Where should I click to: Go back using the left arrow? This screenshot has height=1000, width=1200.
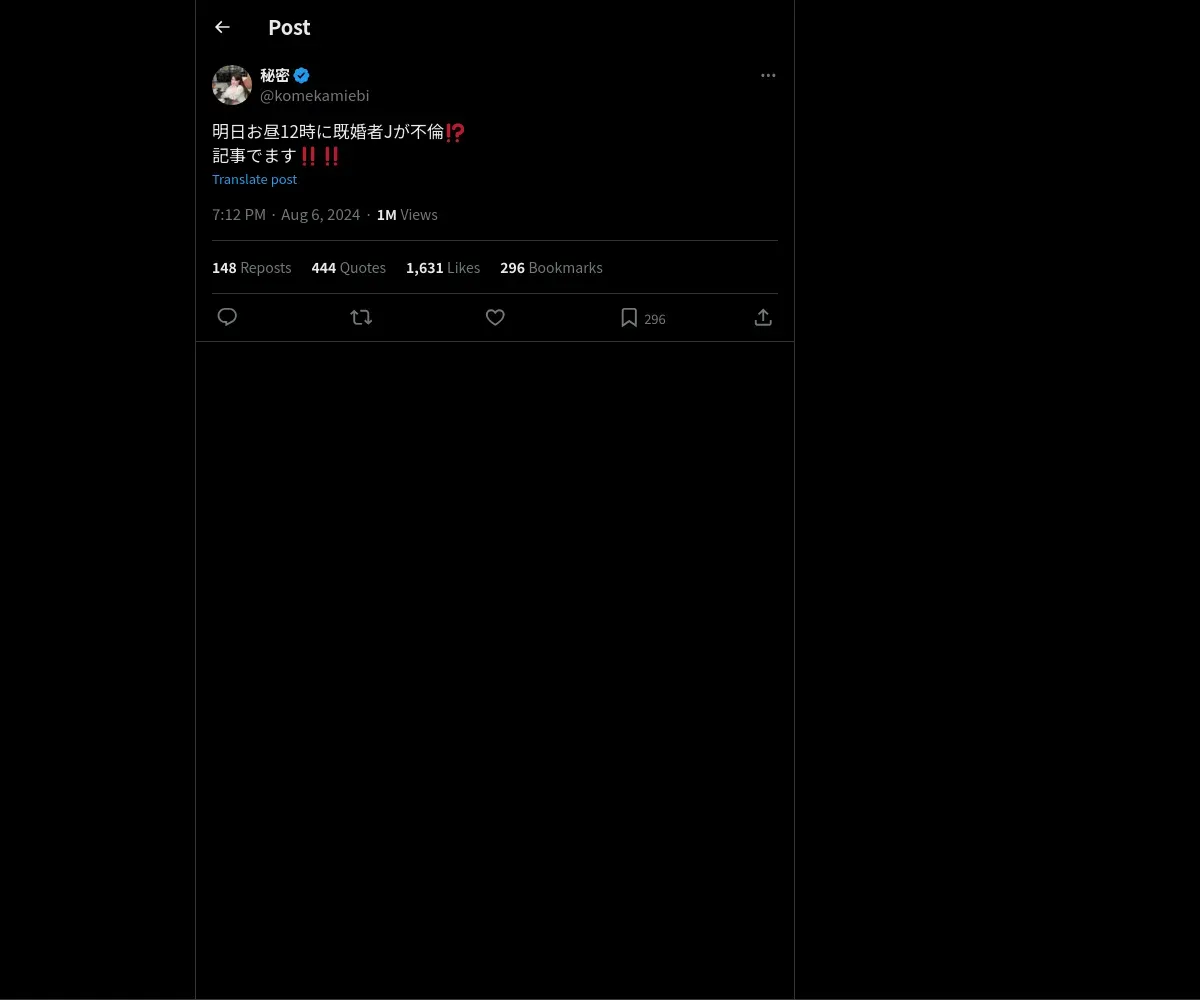point(222,27)
